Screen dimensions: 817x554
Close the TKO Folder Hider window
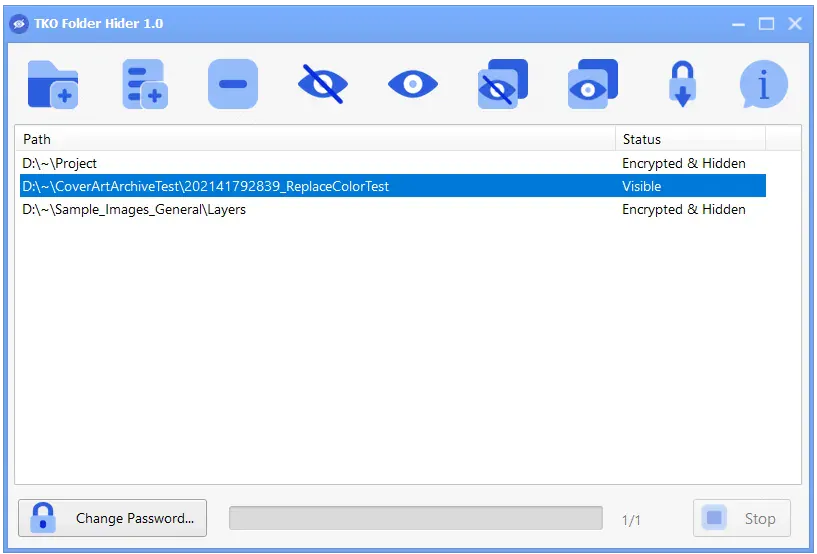click(x=795, y=23)
